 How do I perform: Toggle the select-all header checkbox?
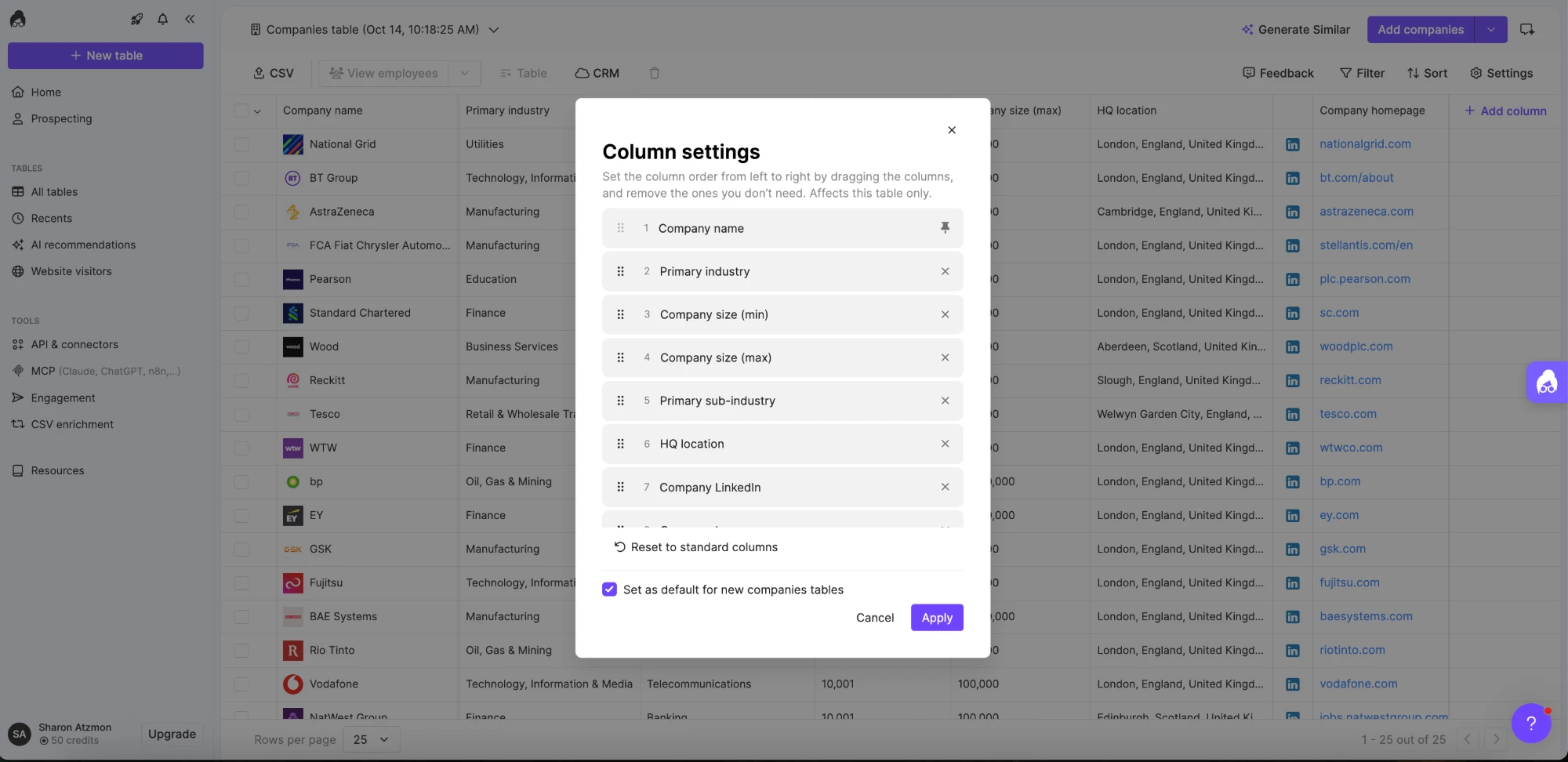point(241,111)
